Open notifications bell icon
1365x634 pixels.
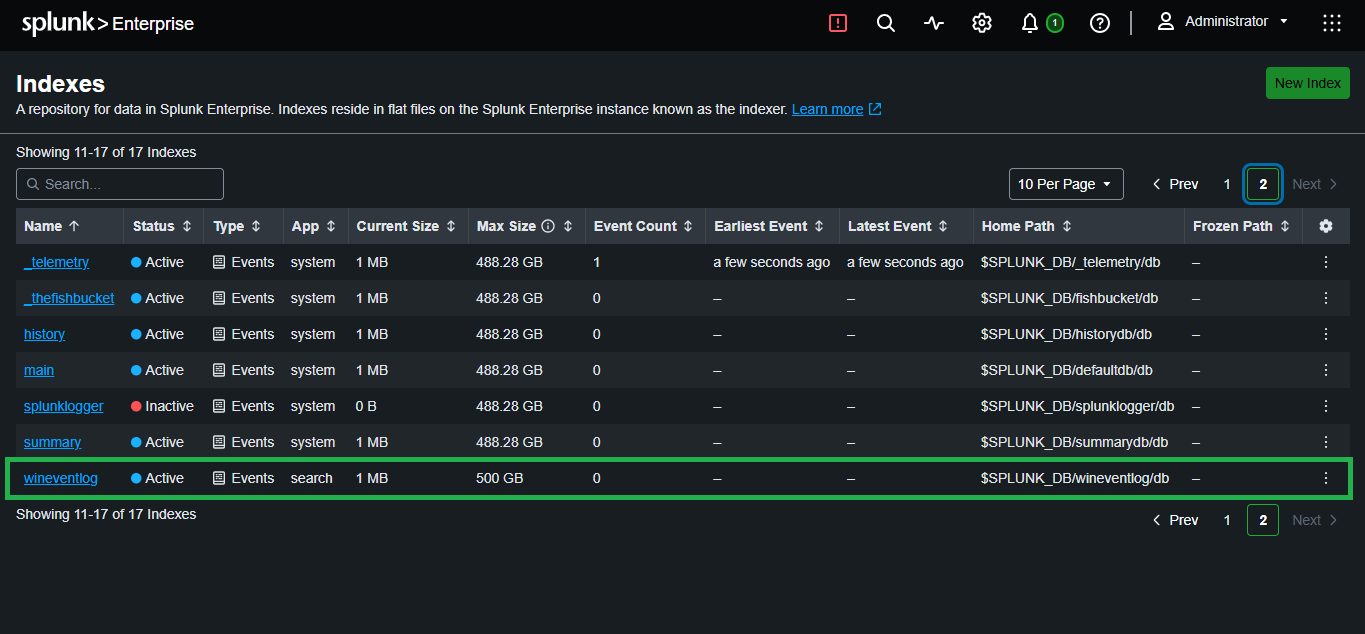coord(1030,23)
